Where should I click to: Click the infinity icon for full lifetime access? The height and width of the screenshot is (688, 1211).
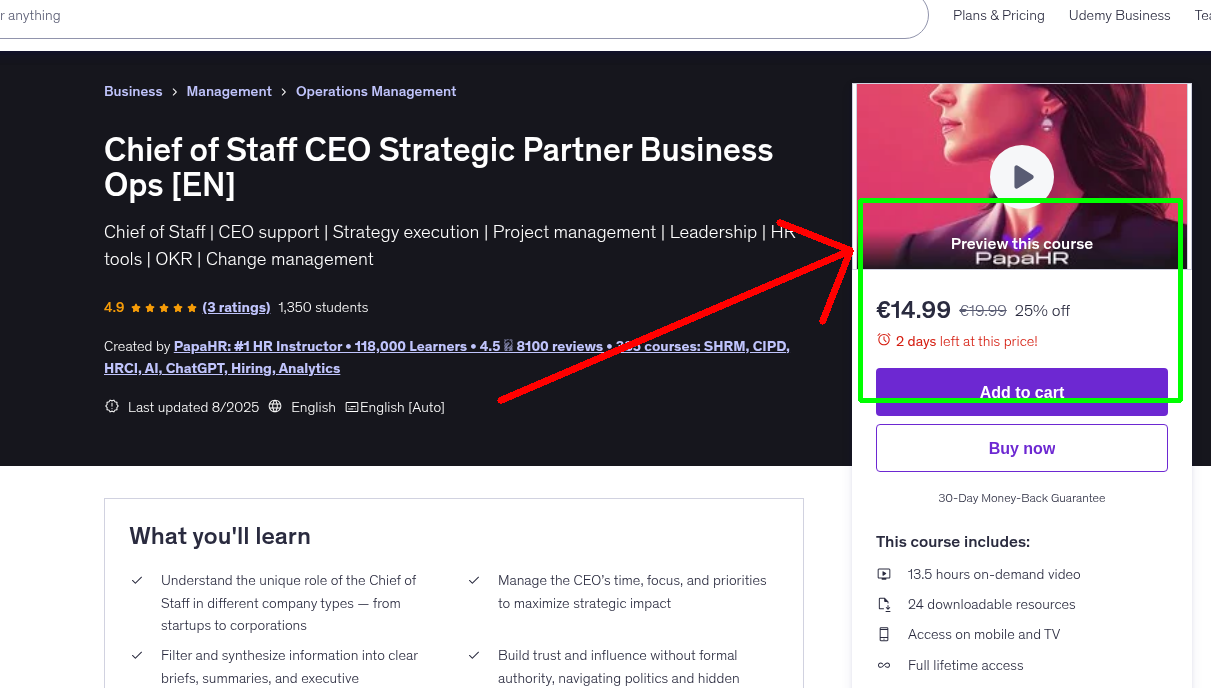pos(884,665)
